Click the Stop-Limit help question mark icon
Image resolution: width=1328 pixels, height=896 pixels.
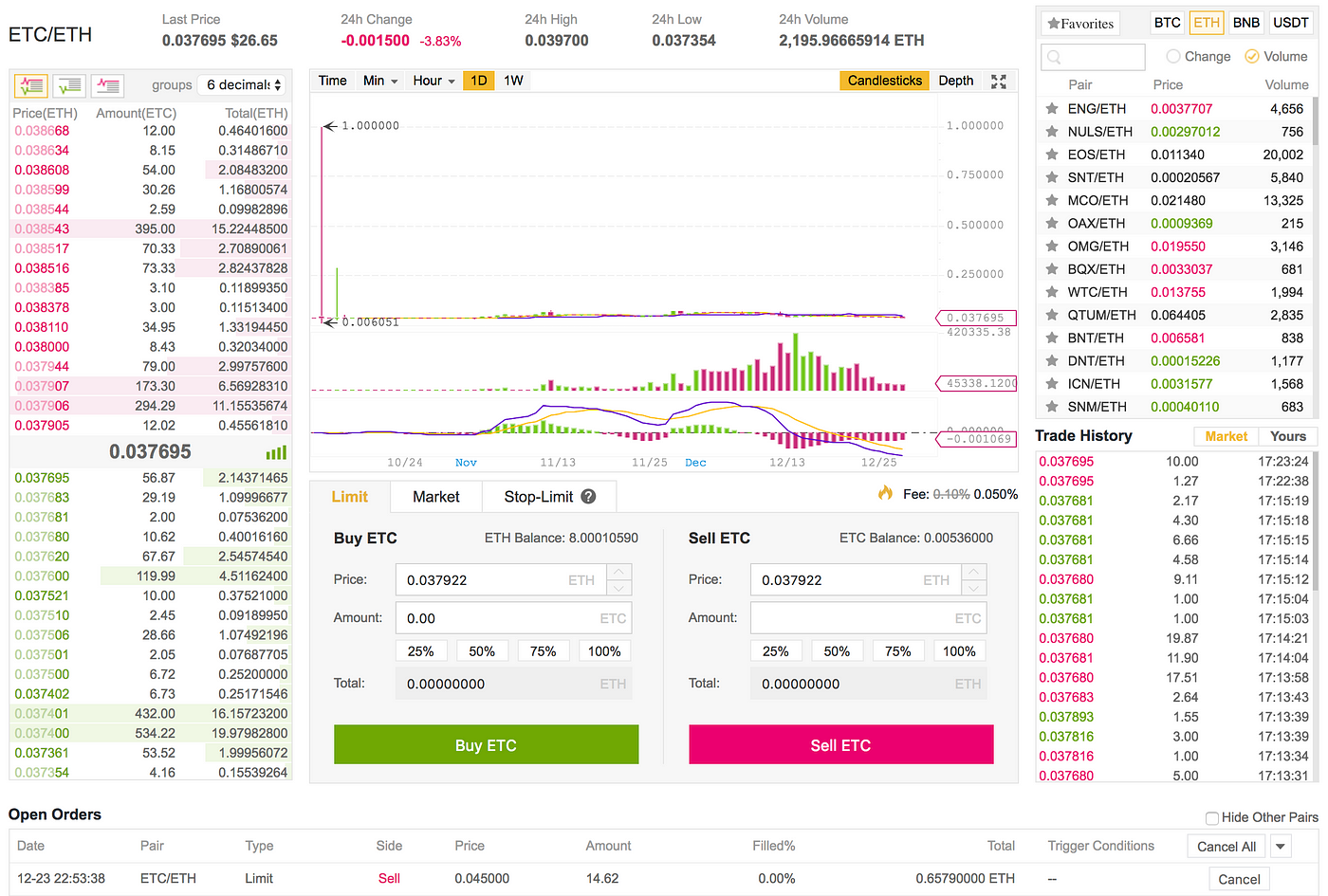[588, 497]
